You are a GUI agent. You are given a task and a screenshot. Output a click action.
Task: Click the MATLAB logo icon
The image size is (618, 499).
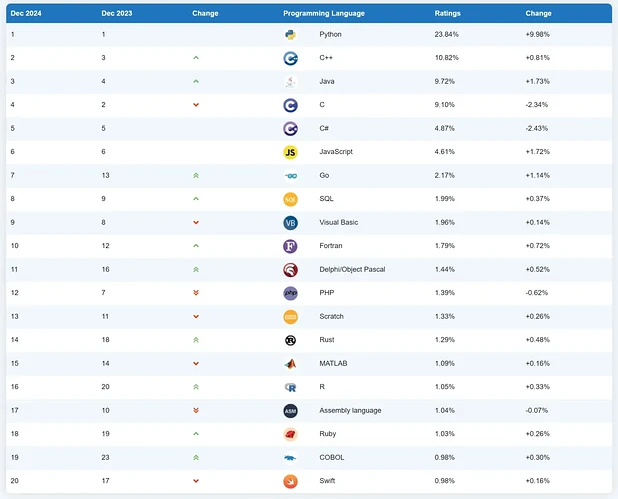[290, 364]
